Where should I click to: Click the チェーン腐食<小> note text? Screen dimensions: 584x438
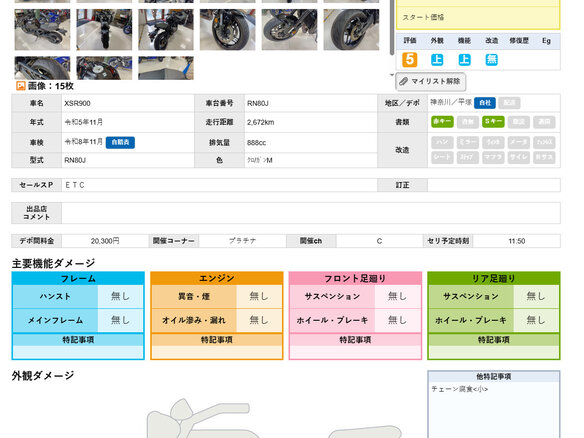coord(460,389)
